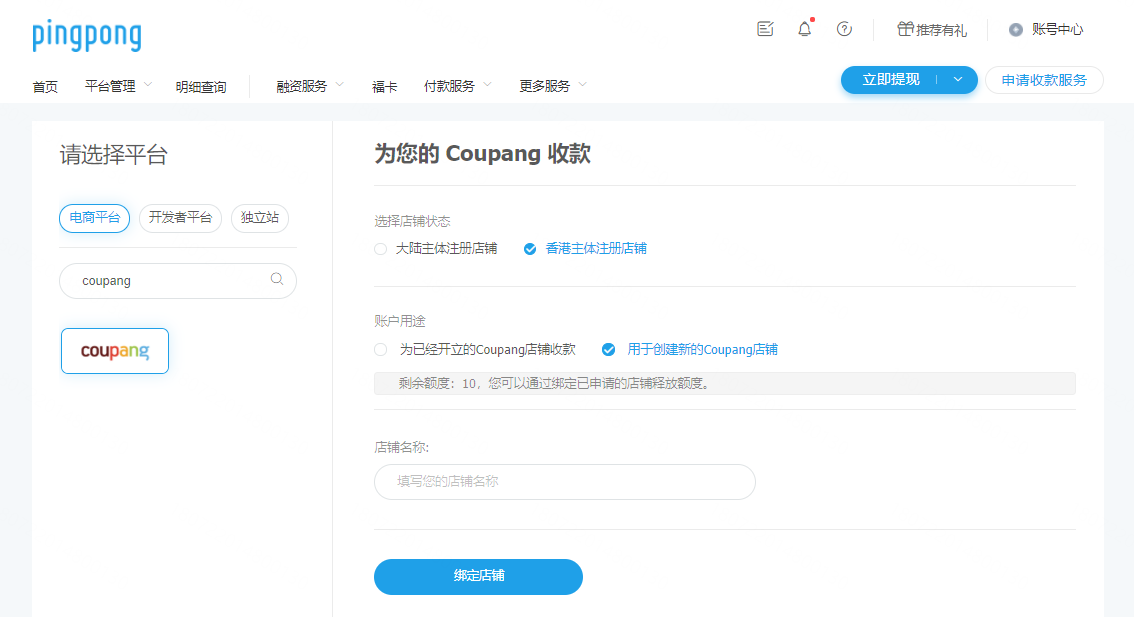
Task: Open the notification bell
Action: coord(805,29)
